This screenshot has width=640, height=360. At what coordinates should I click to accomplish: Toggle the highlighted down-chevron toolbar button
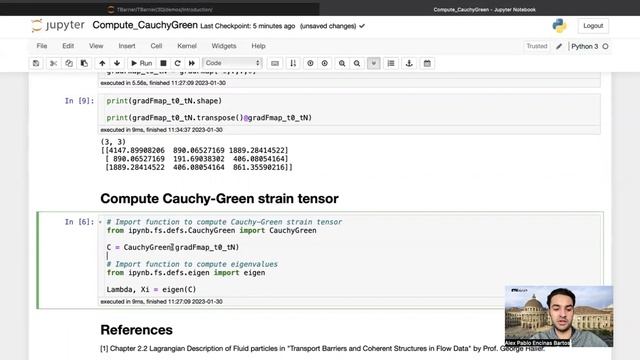pyautogui.click(x=373, y=63)
